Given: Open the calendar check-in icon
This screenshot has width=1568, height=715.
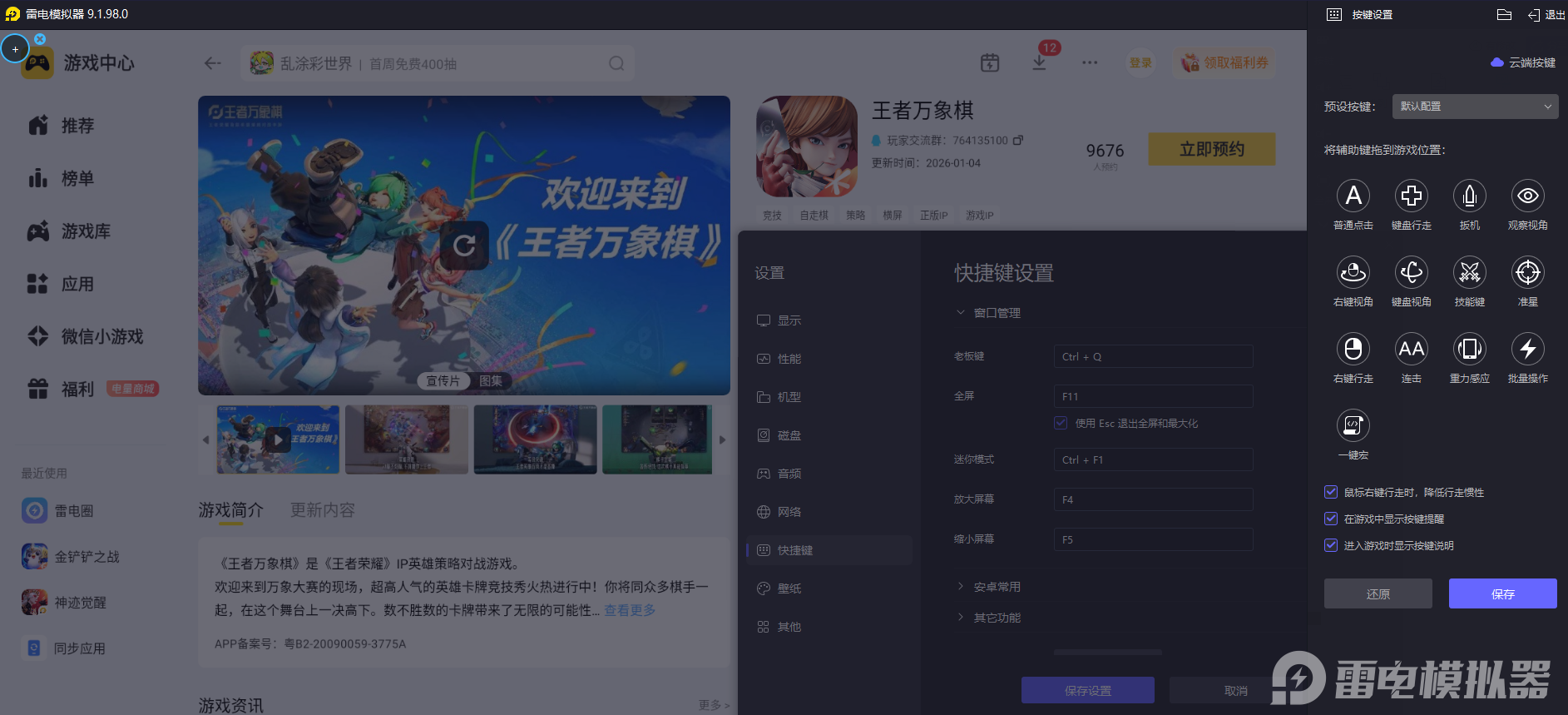Looking at the screenshot, I should [x=990, y=62].
